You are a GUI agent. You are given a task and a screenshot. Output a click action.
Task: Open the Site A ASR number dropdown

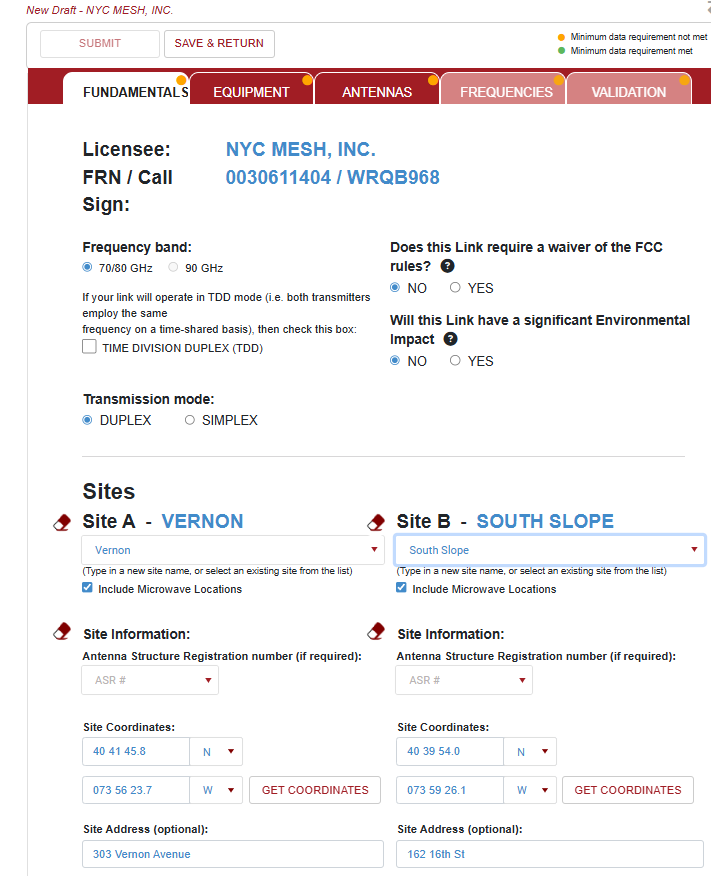208,680
